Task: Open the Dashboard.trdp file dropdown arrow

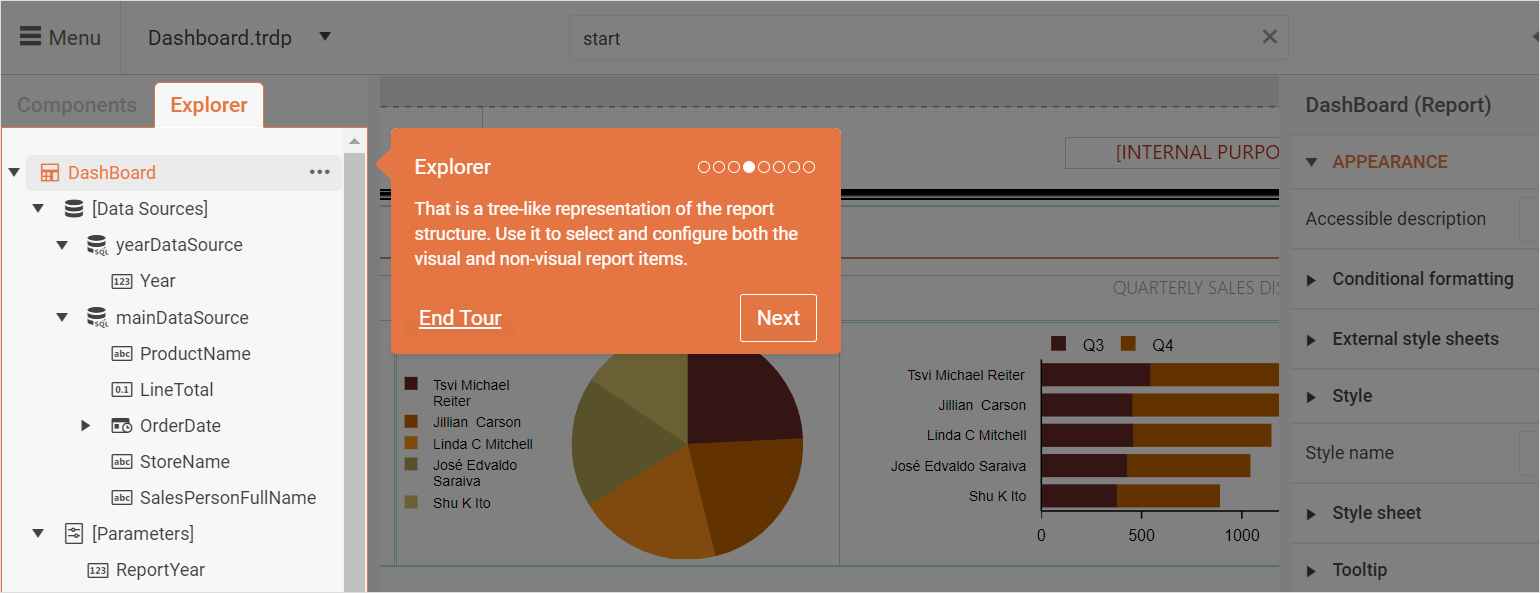Action: coord(325,37)
